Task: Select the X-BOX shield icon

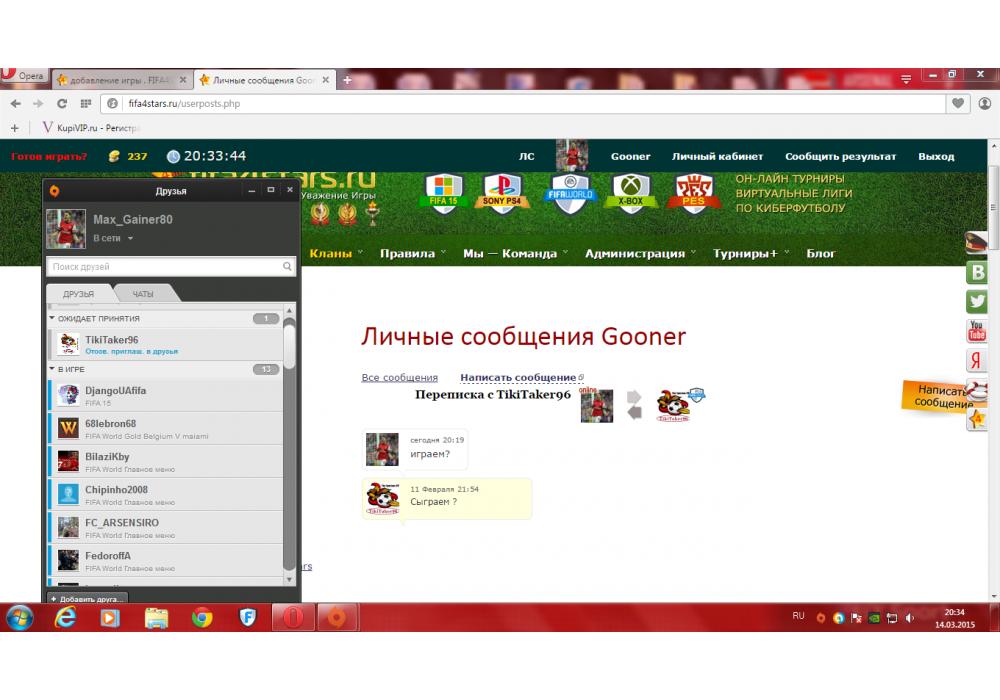Action: [632, 193]
